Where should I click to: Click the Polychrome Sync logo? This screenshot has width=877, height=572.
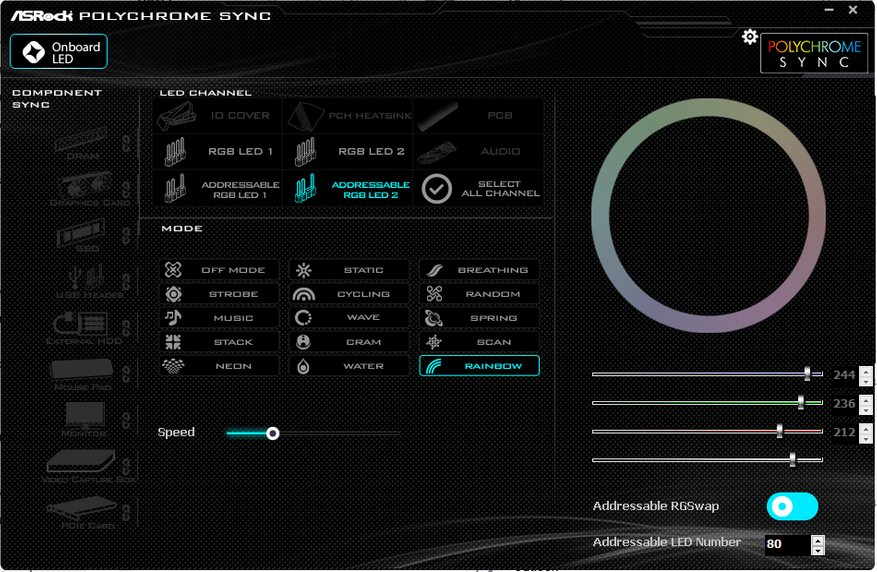(814, 54)
